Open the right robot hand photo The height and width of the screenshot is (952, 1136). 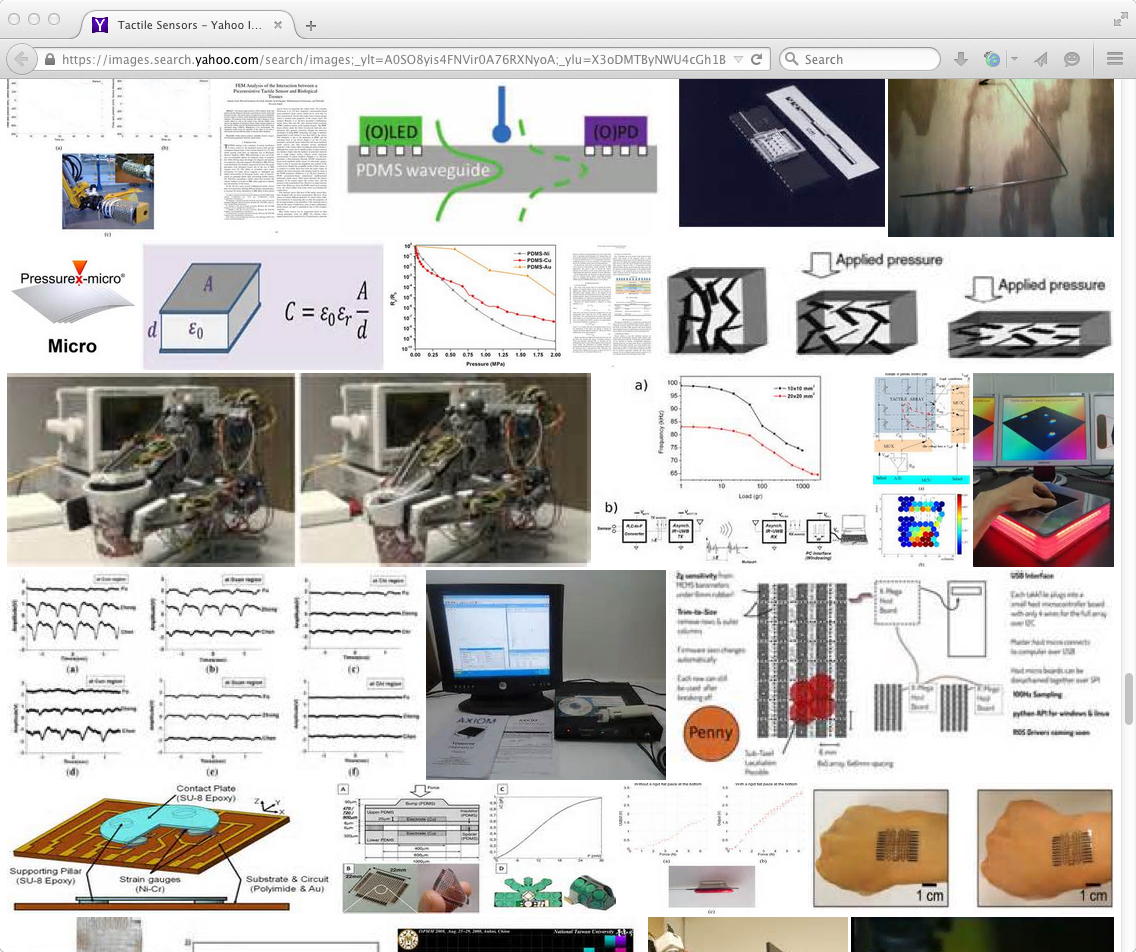(446, 469)
